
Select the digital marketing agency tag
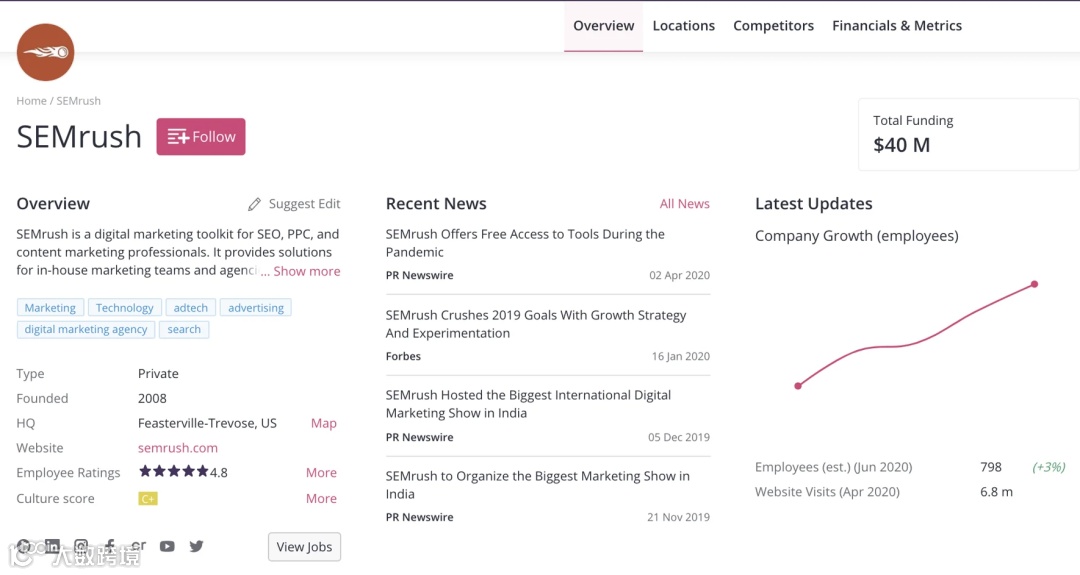click(x=86, y=329)
